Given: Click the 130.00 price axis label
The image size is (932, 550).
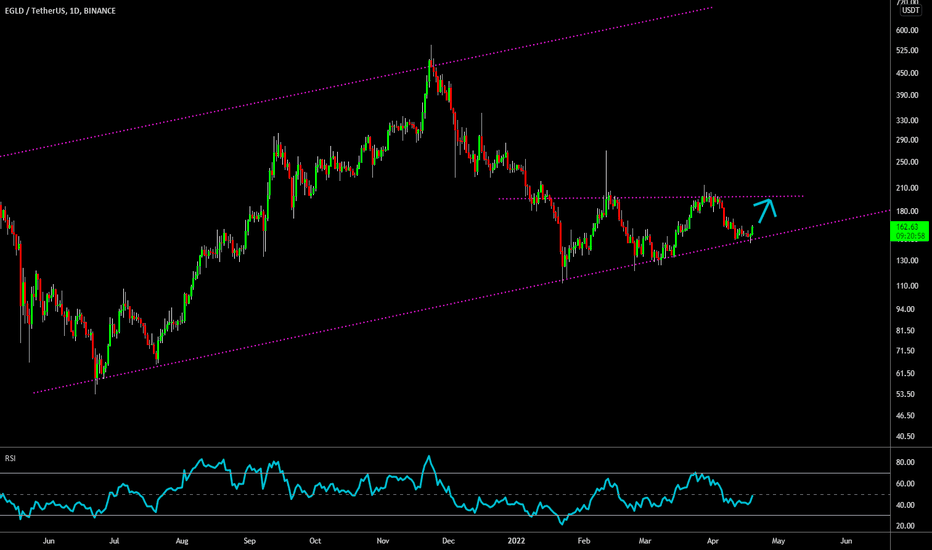Looking at the screenshot, I should [907, 260].
